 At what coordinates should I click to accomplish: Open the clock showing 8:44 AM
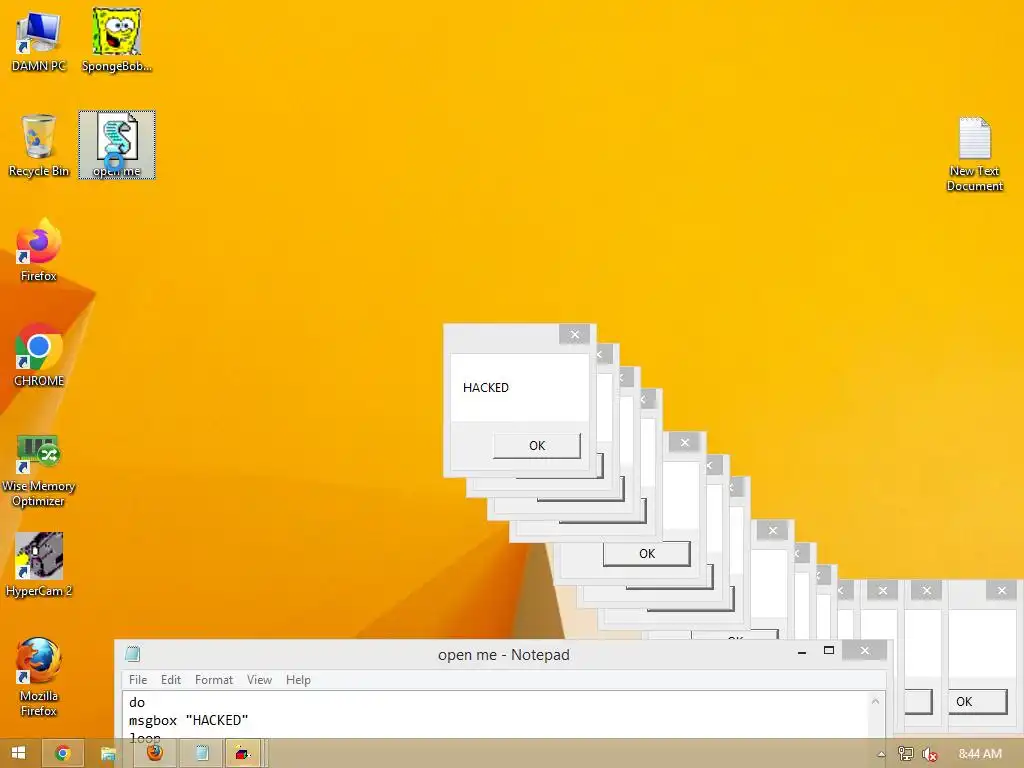pyautogui.click(x=980, y=754)
